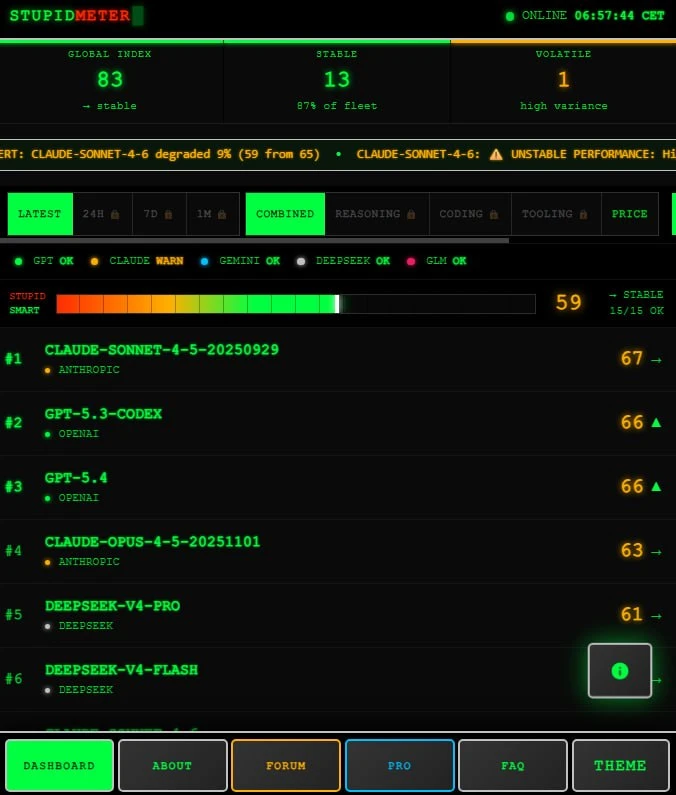Open the FAQ page
The height and width of the screenshot is (795, 676).
513,765
